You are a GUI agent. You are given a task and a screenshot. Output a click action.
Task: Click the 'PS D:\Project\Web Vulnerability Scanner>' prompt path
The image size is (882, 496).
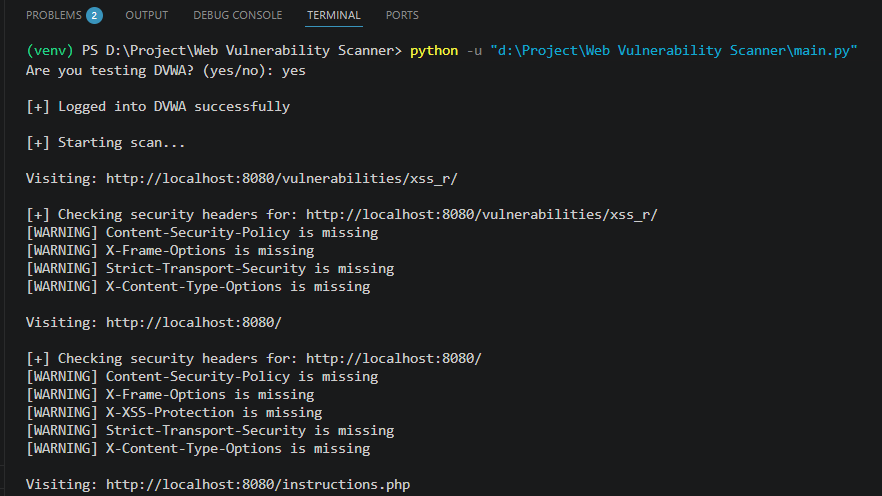click(x=242, y=51)
